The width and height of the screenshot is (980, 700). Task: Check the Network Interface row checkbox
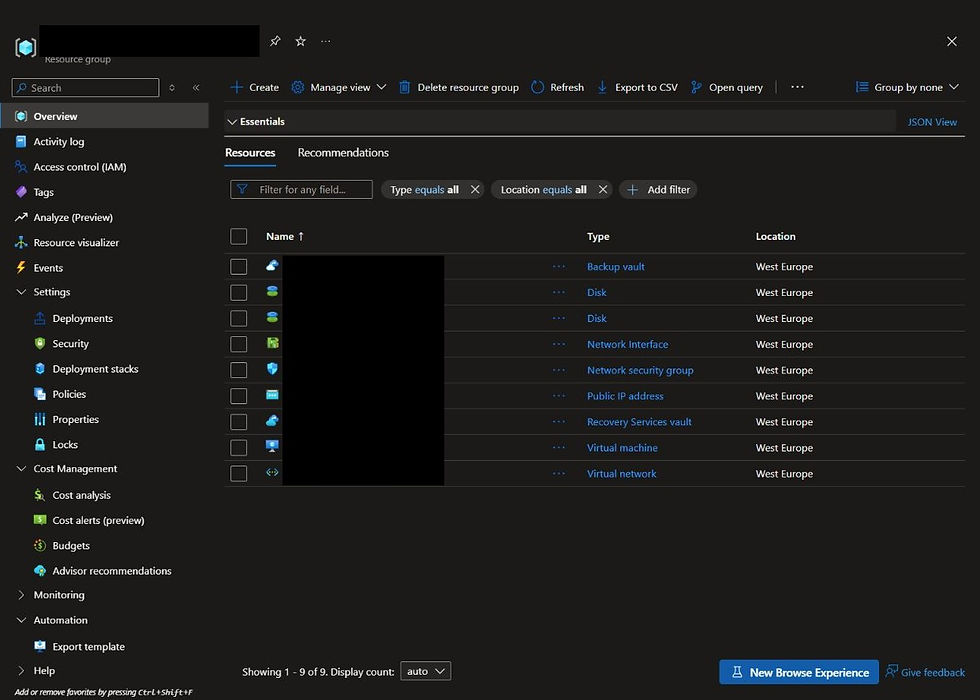239,344
